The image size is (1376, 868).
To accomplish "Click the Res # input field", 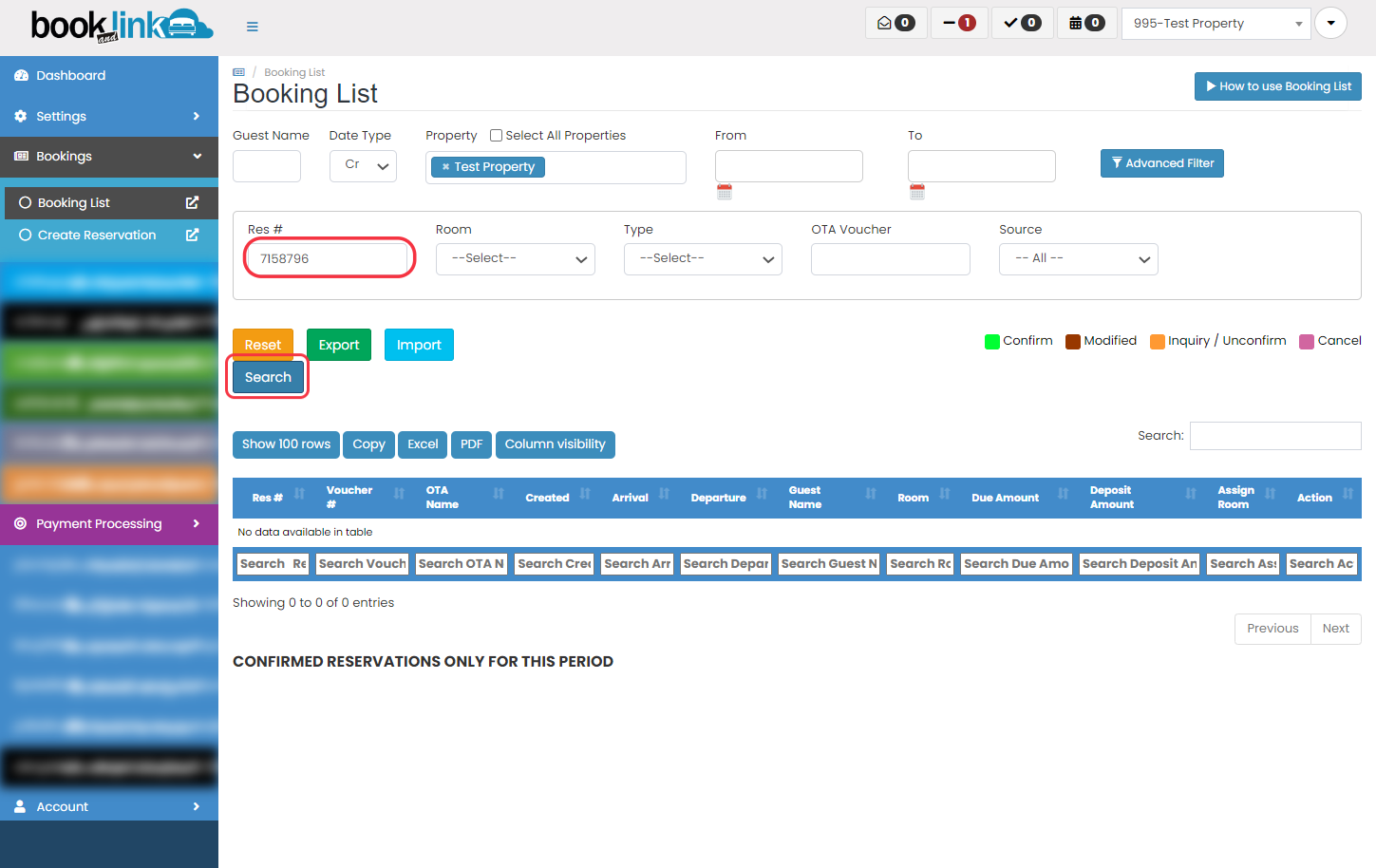I will pyautogui.click(x=329, y=258).
